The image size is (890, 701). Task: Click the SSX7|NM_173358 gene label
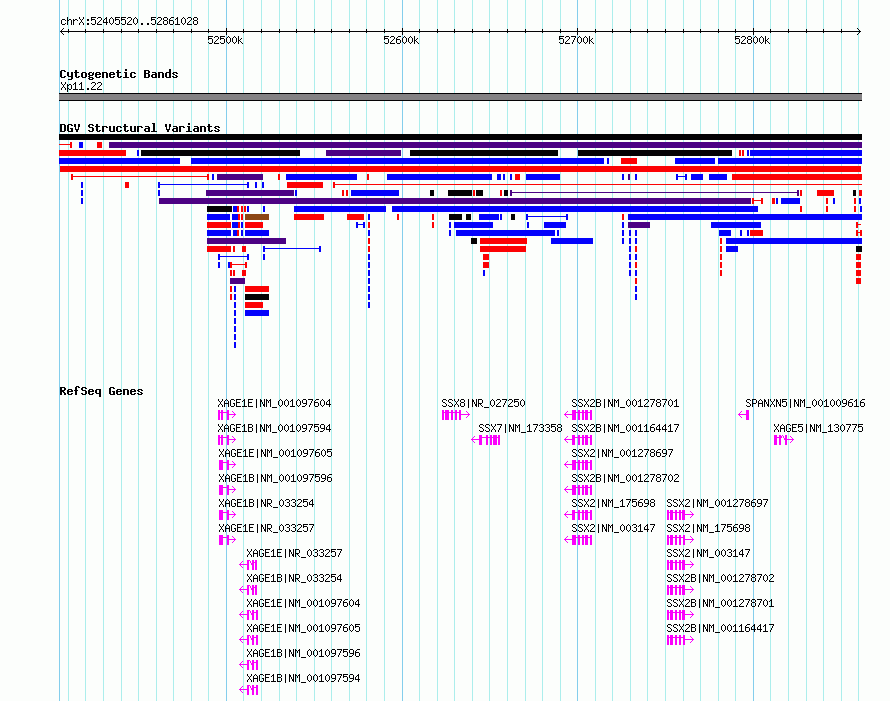[520, 429]
